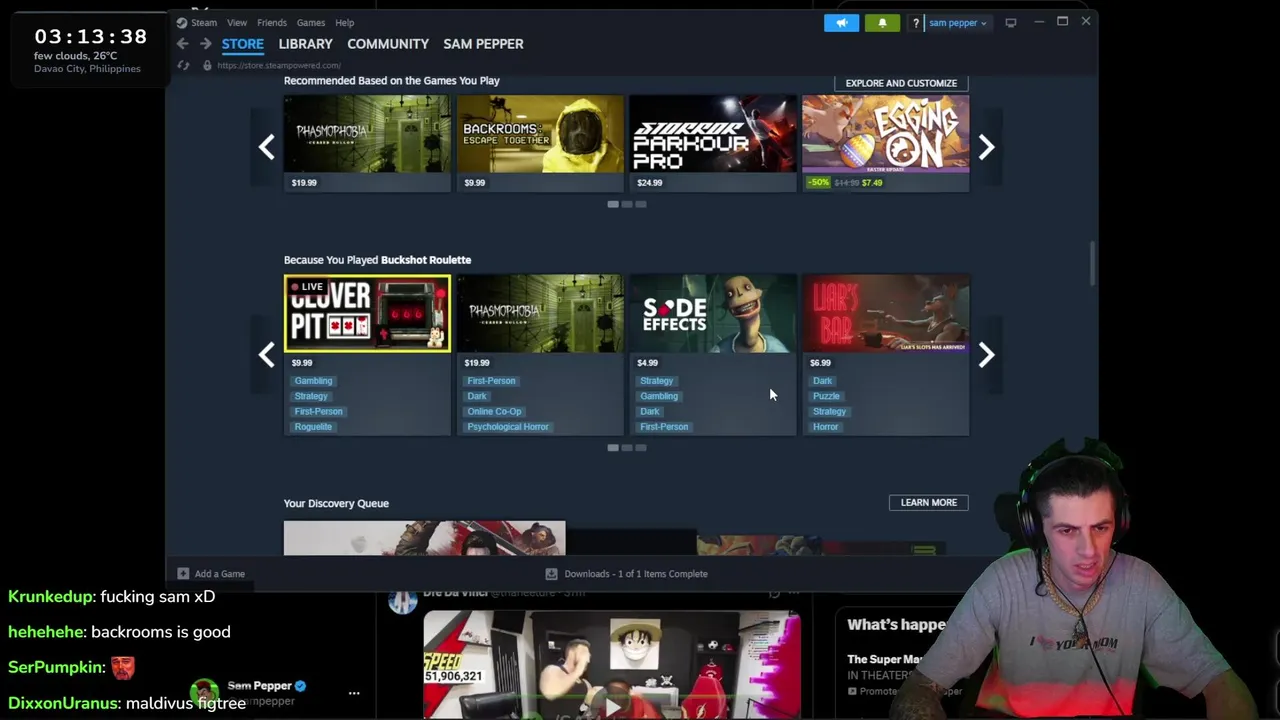Select first page dot of the recommended carousel
Image resolution: width=1280 pixels, height=720 pixels.
[x=613, y=204]
